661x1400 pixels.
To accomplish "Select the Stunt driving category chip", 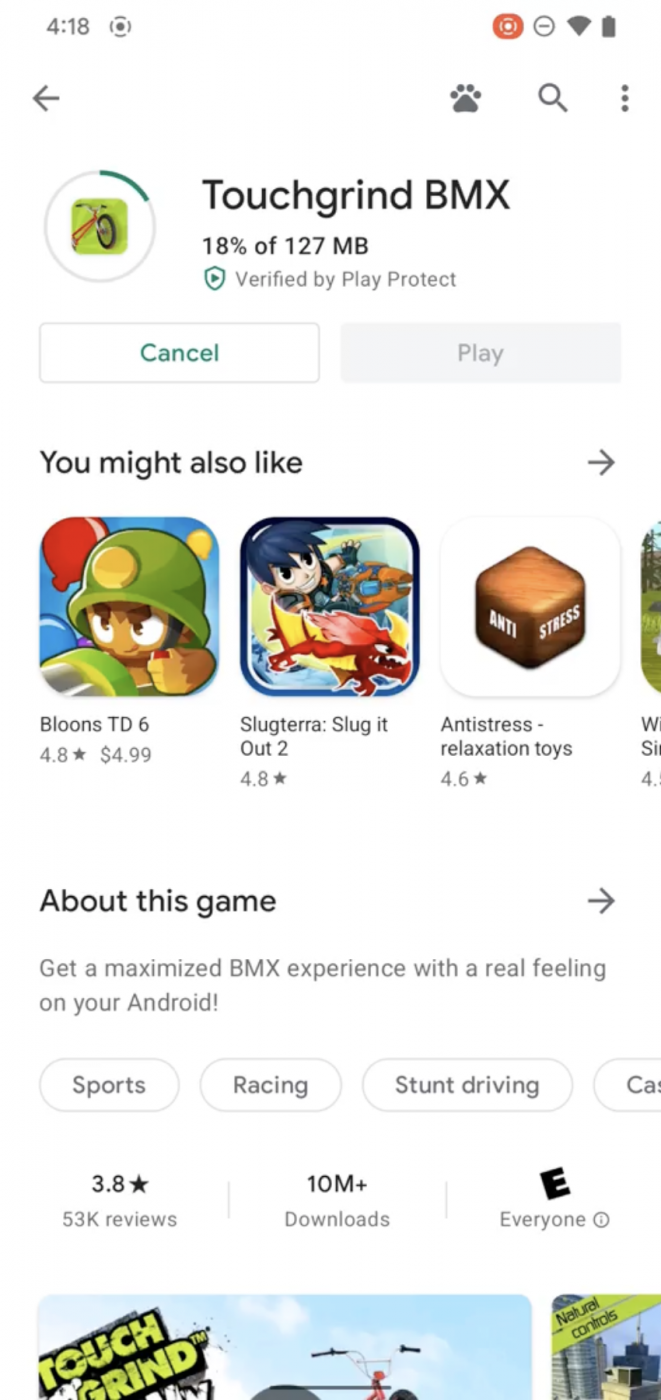I will click(467, 1085).
